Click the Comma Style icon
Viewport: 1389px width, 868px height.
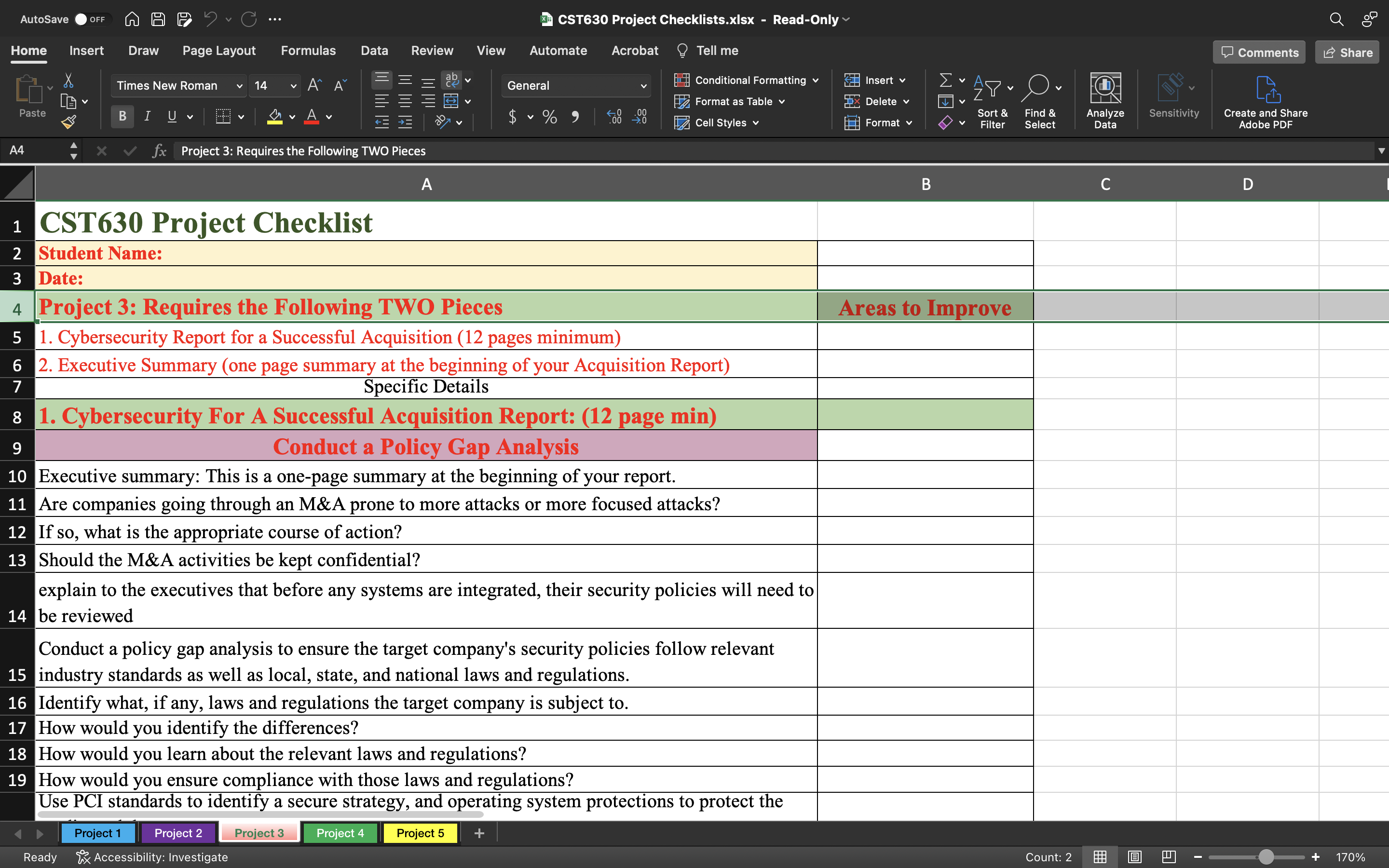coord(574,117)
